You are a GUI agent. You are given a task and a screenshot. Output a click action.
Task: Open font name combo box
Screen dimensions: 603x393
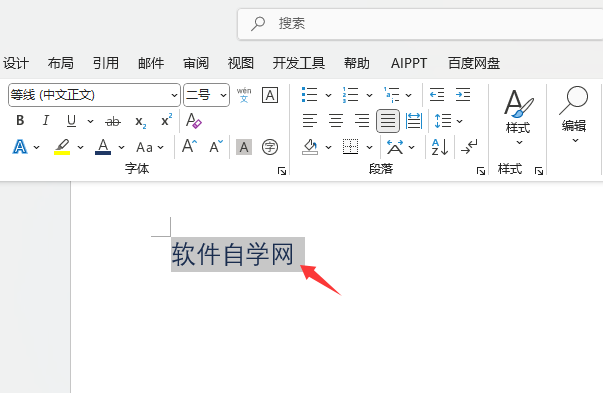pyautogui.click(x=94, y=95)
